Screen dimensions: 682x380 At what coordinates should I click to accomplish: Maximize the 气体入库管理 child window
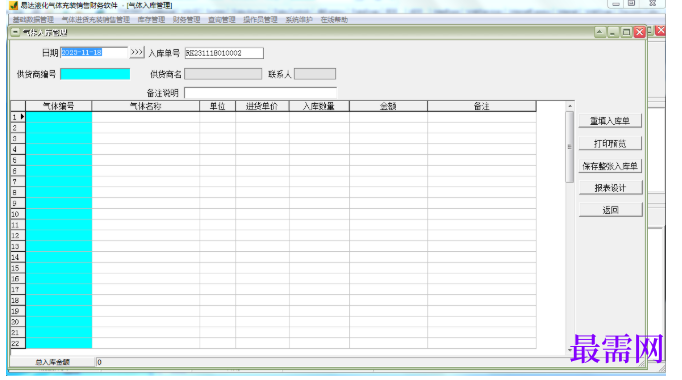(626, 32)
